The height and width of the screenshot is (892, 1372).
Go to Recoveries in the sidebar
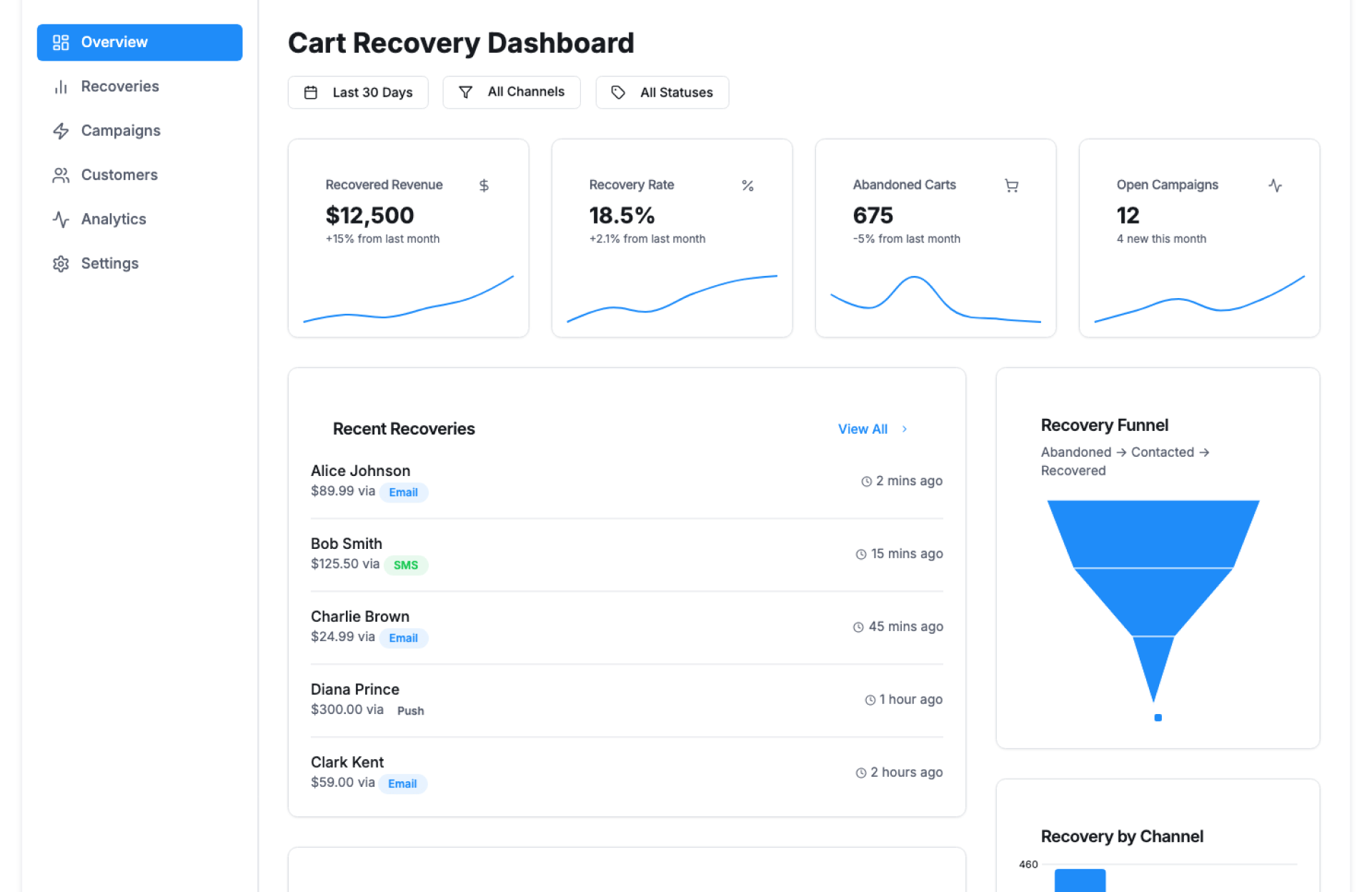[x=119, y=86]
